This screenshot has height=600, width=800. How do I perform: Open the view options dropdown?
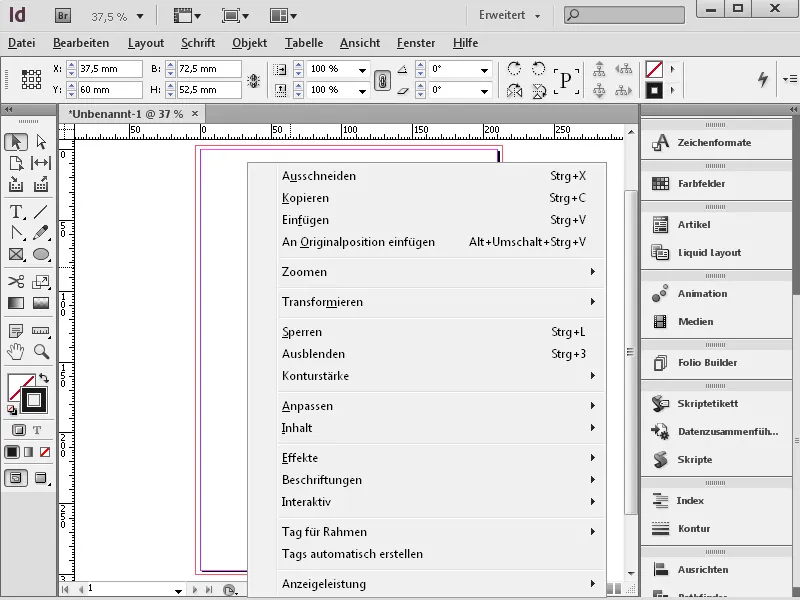(187, 16)
